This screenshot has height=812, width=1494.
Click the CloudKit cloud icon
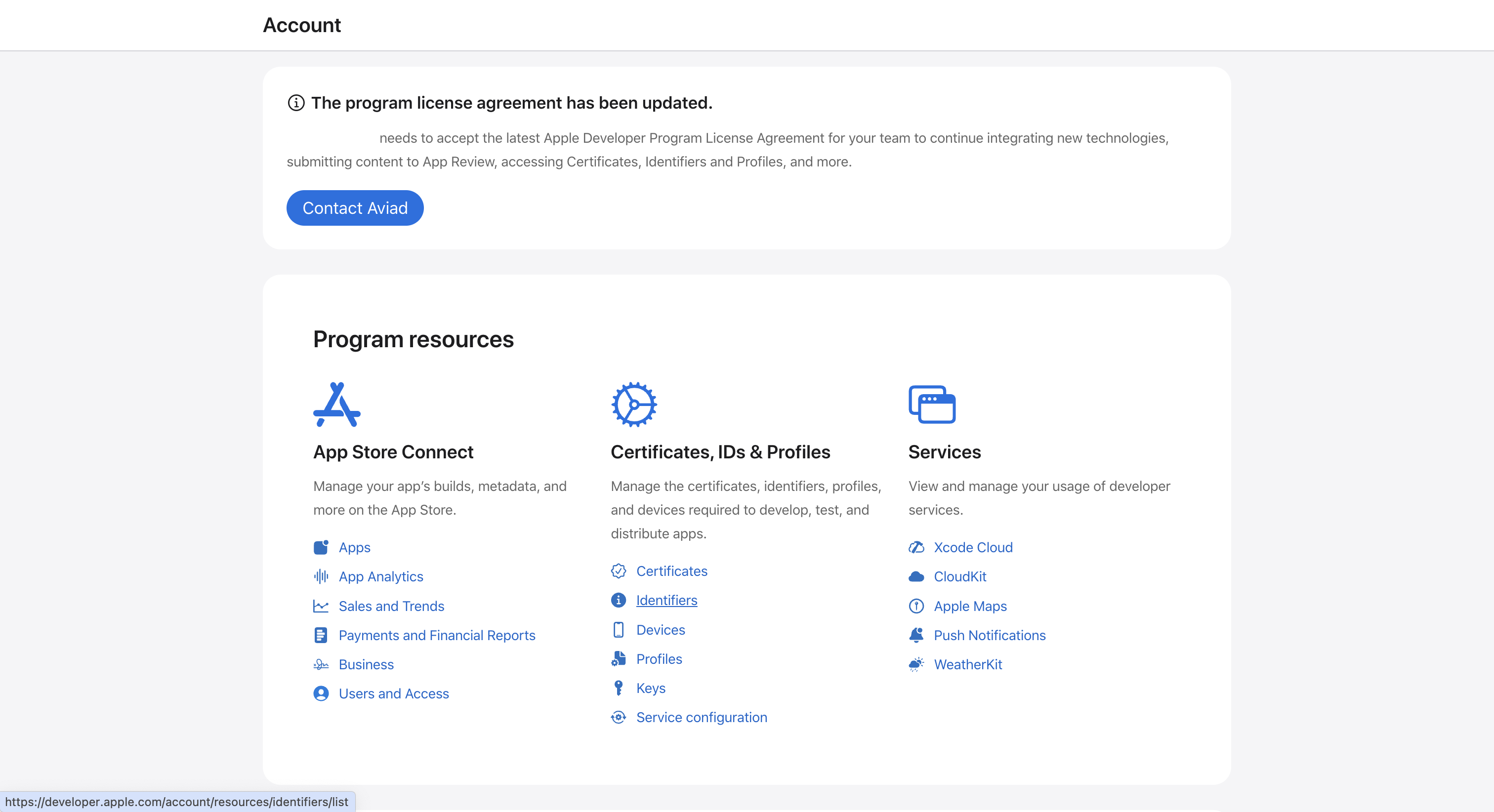(916, 576)
